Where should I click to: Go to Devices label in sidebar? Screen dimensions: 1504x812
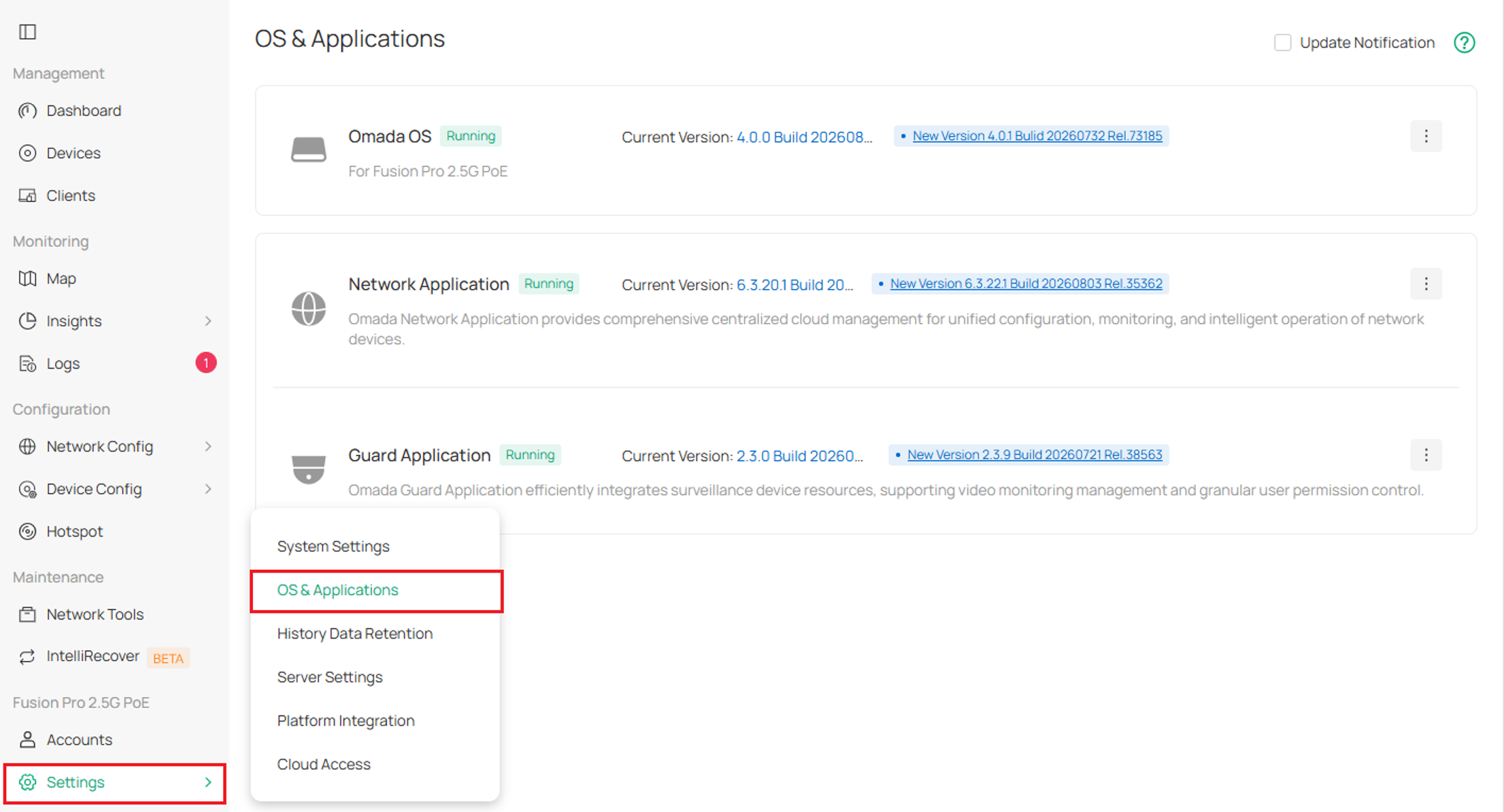point(73,153)
